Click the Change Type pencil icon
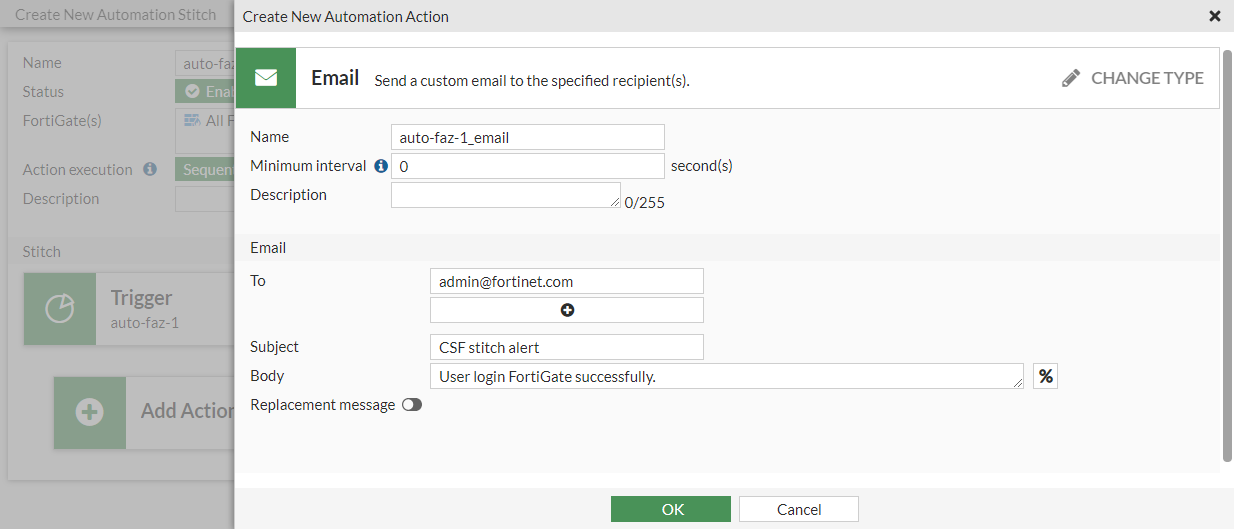The width and height of the screenshot is (1234, 529). [1071, 78]
